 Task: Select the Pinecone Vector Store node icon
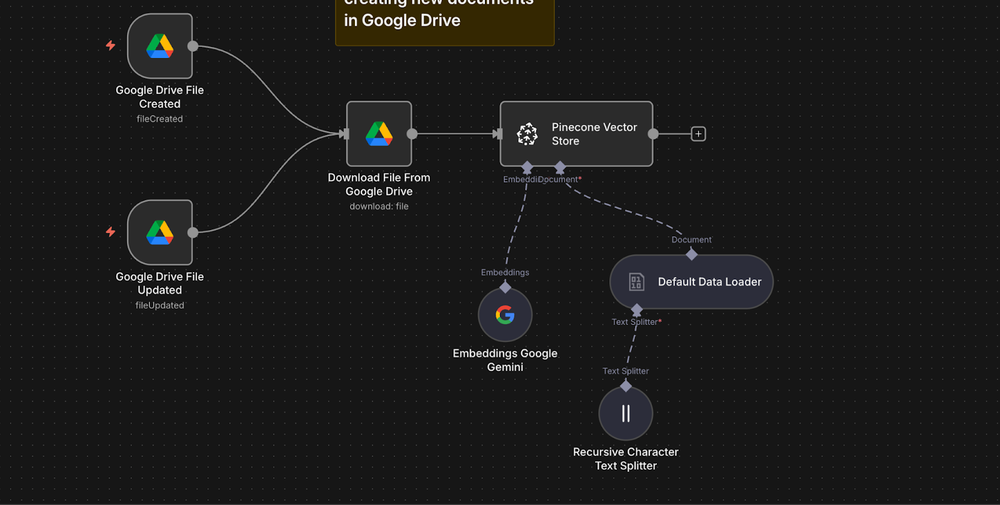click(x=527, y=134)
